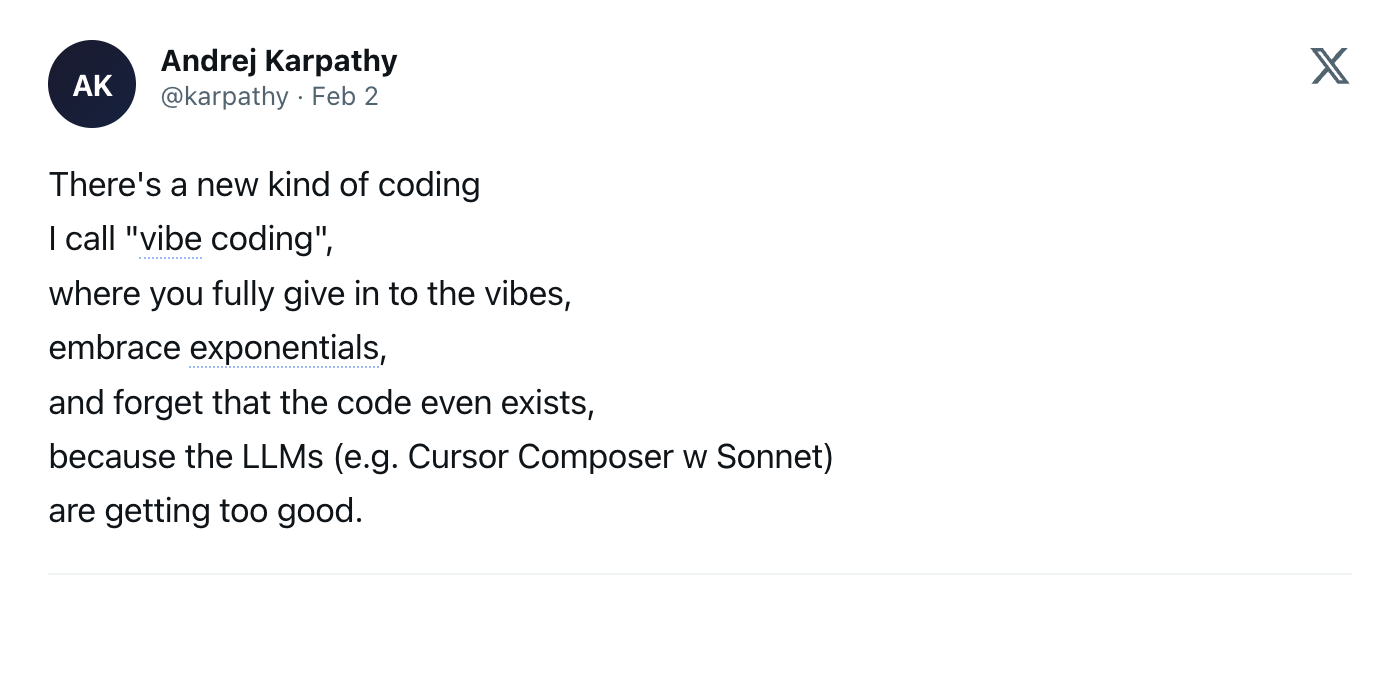Open the Feb 2 tweet date
Screen dimensions: 1400x680
345,97
